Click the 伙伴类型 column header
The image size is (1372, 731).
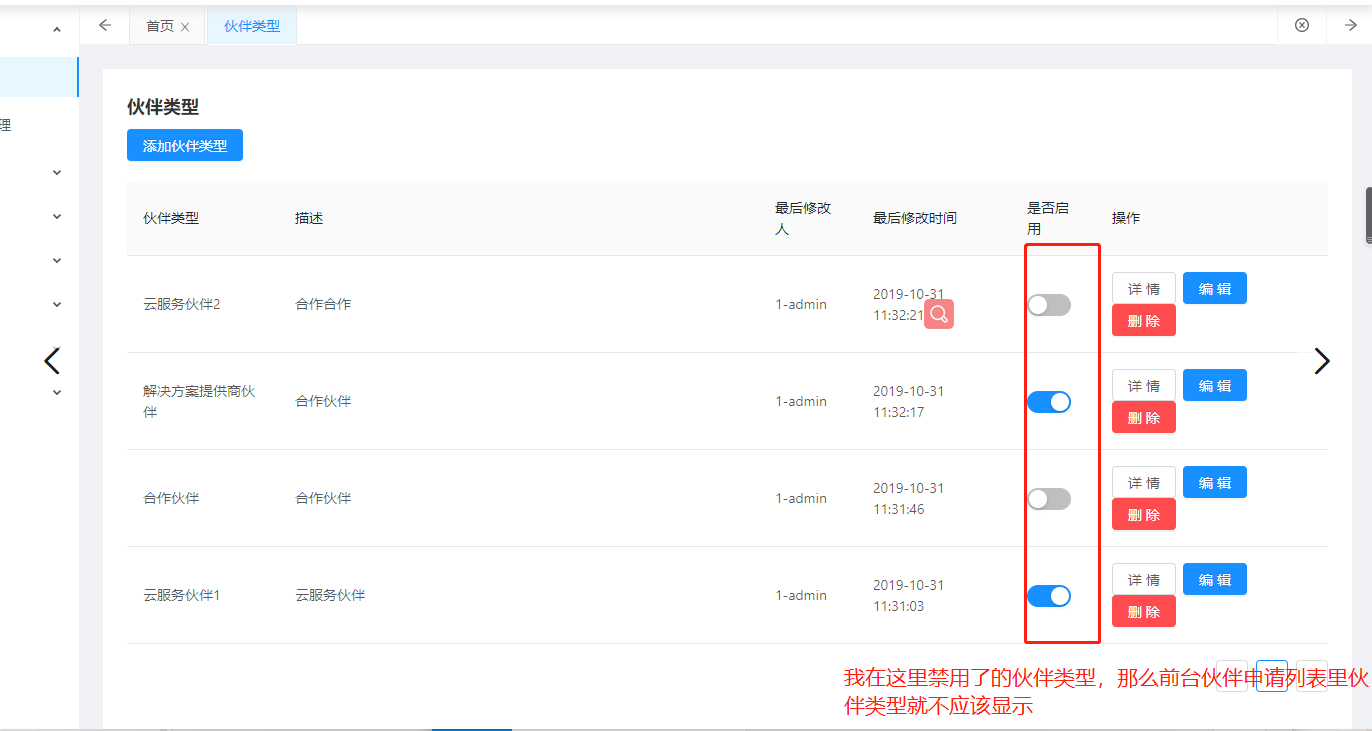[171, 218]
